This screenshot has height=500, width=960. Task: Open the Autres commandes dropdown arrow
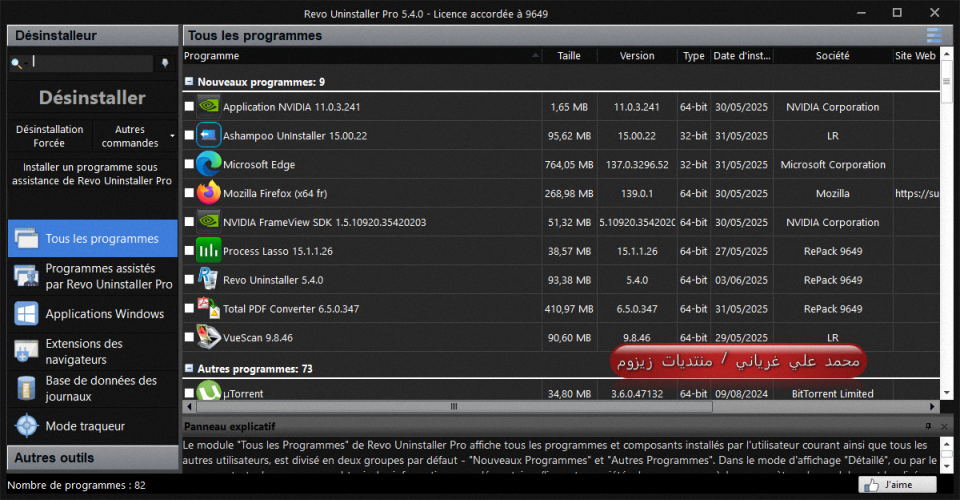click(172, 136)
